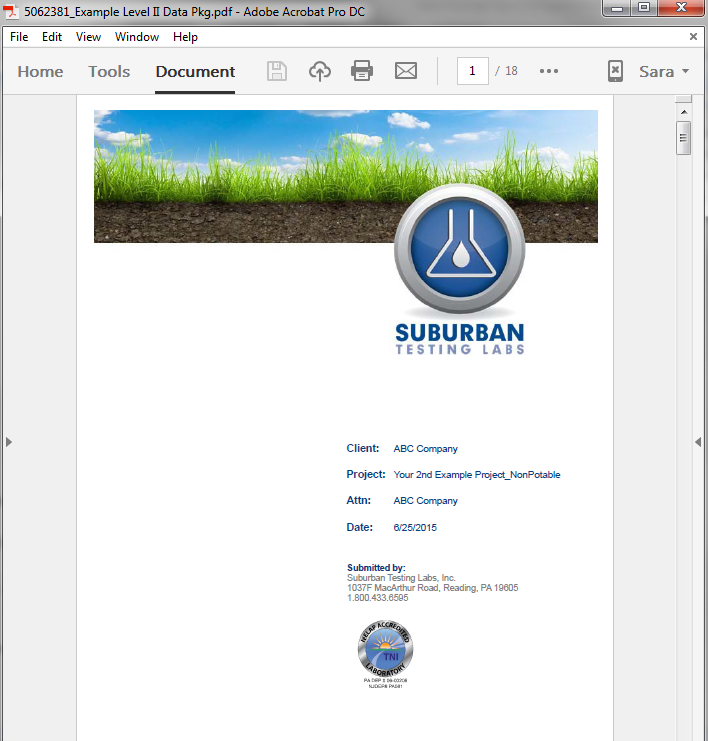Click the 'PA DEP' certification text under seal
The height and width of the screenshot is (741, 708).
(x=385, y=681)
